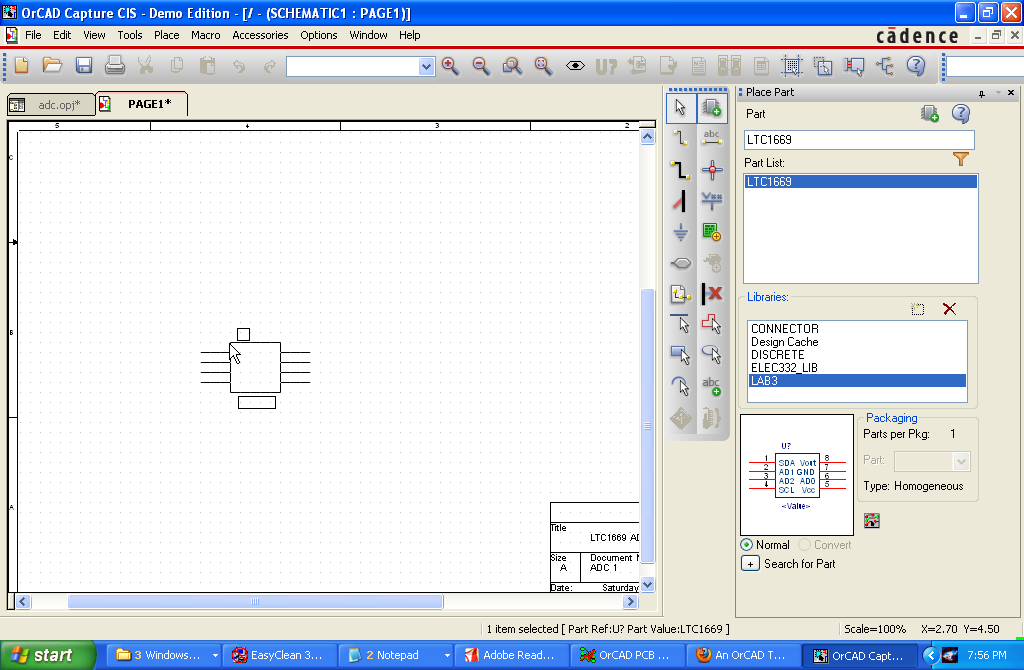Click the part filter funnel icon
Image resolution: width=1024 pixels, height=670 pixels.
tap(960, 159)
